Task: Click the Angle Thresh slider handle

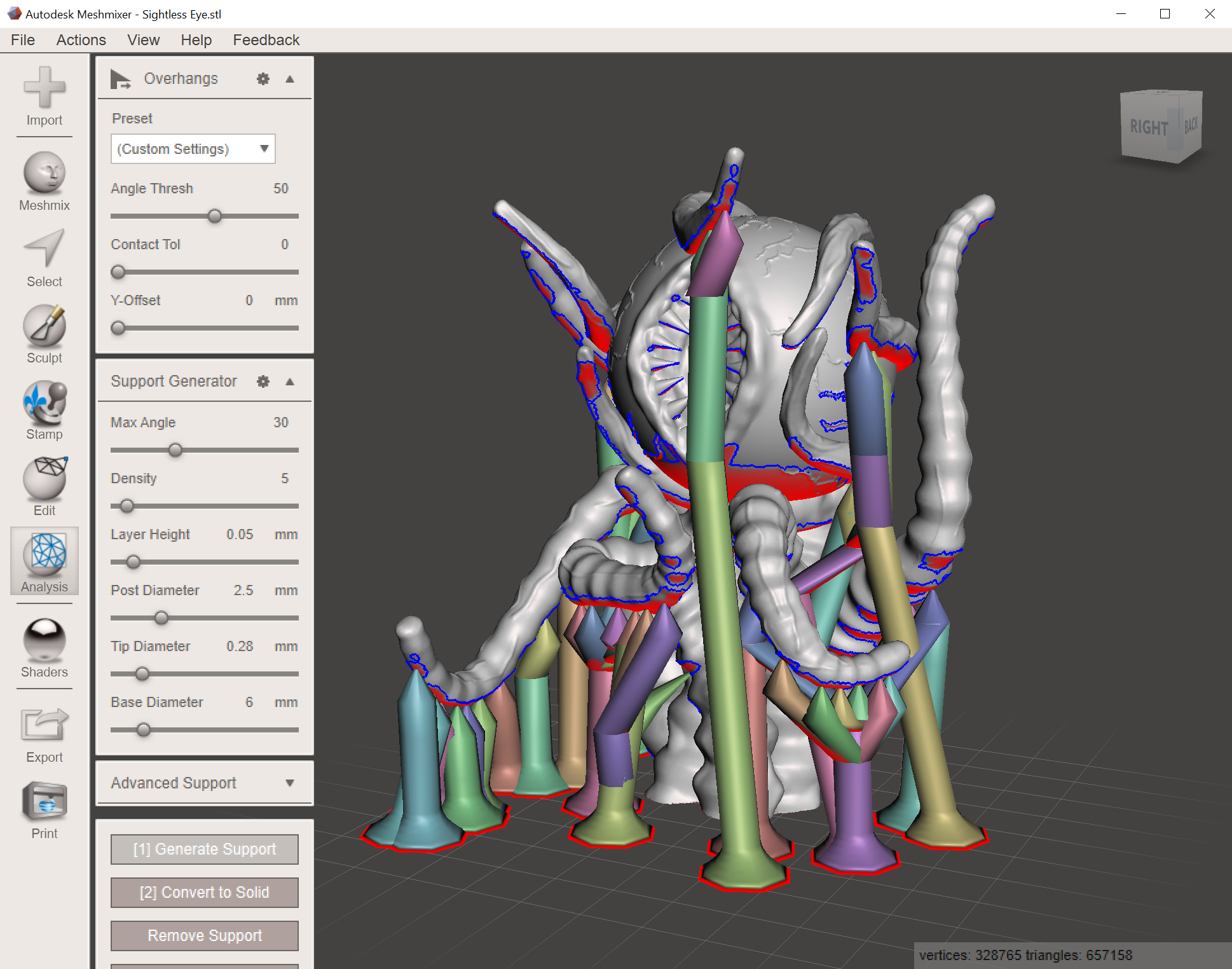Action: coord(215,216)
